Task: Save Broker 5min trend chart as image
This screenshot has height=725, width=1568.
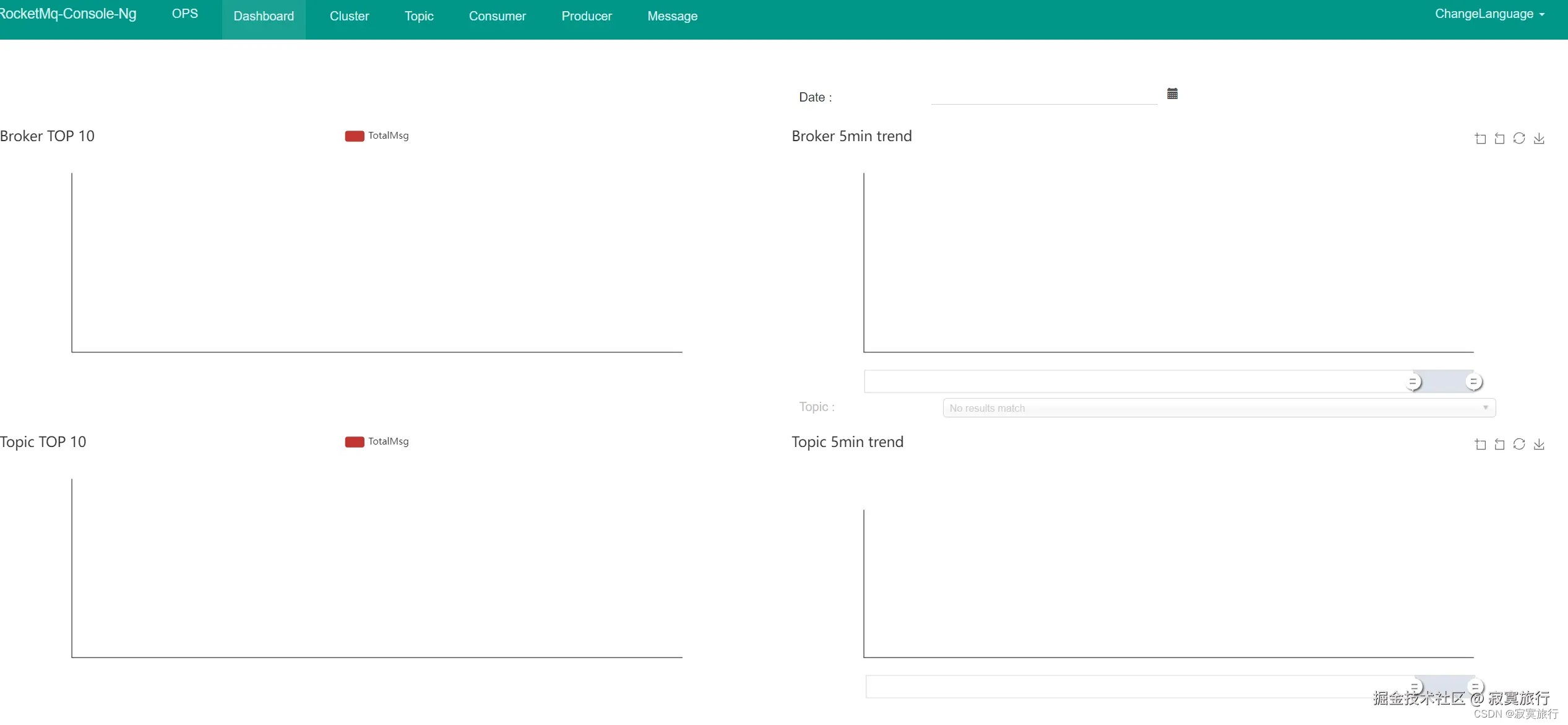Action: coord(1539,139)
